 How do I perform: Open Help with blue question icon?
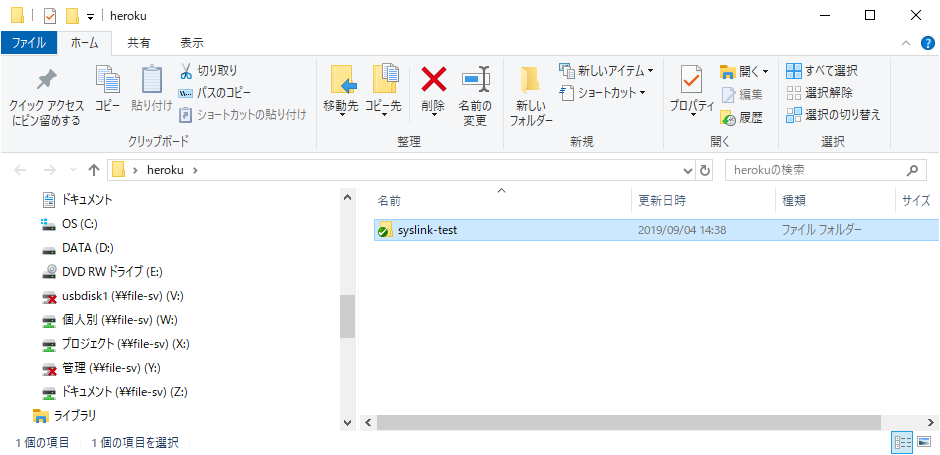[927, 43]
